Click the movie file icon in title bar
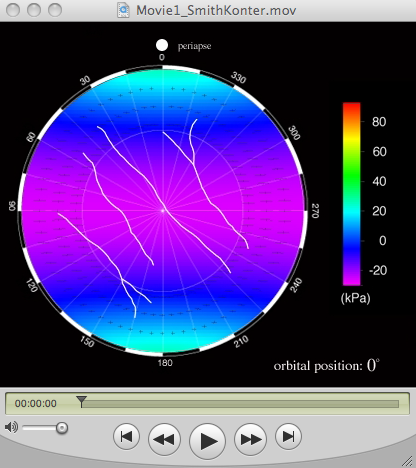416x468 pixels. pos(123,10)
